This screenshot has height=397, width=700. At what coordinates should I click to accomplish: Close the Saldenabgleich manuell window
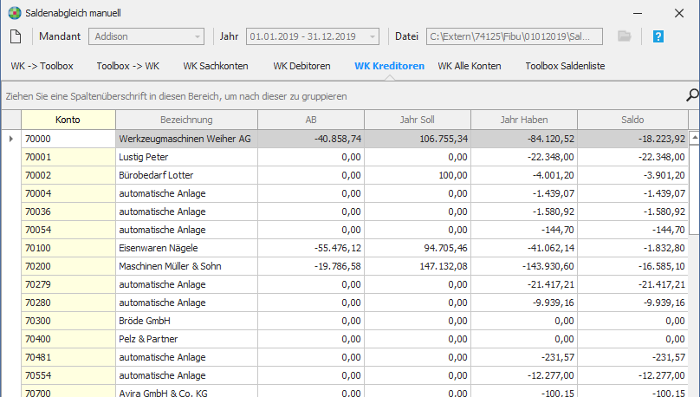pyautogui.click(x=679, y=13)
